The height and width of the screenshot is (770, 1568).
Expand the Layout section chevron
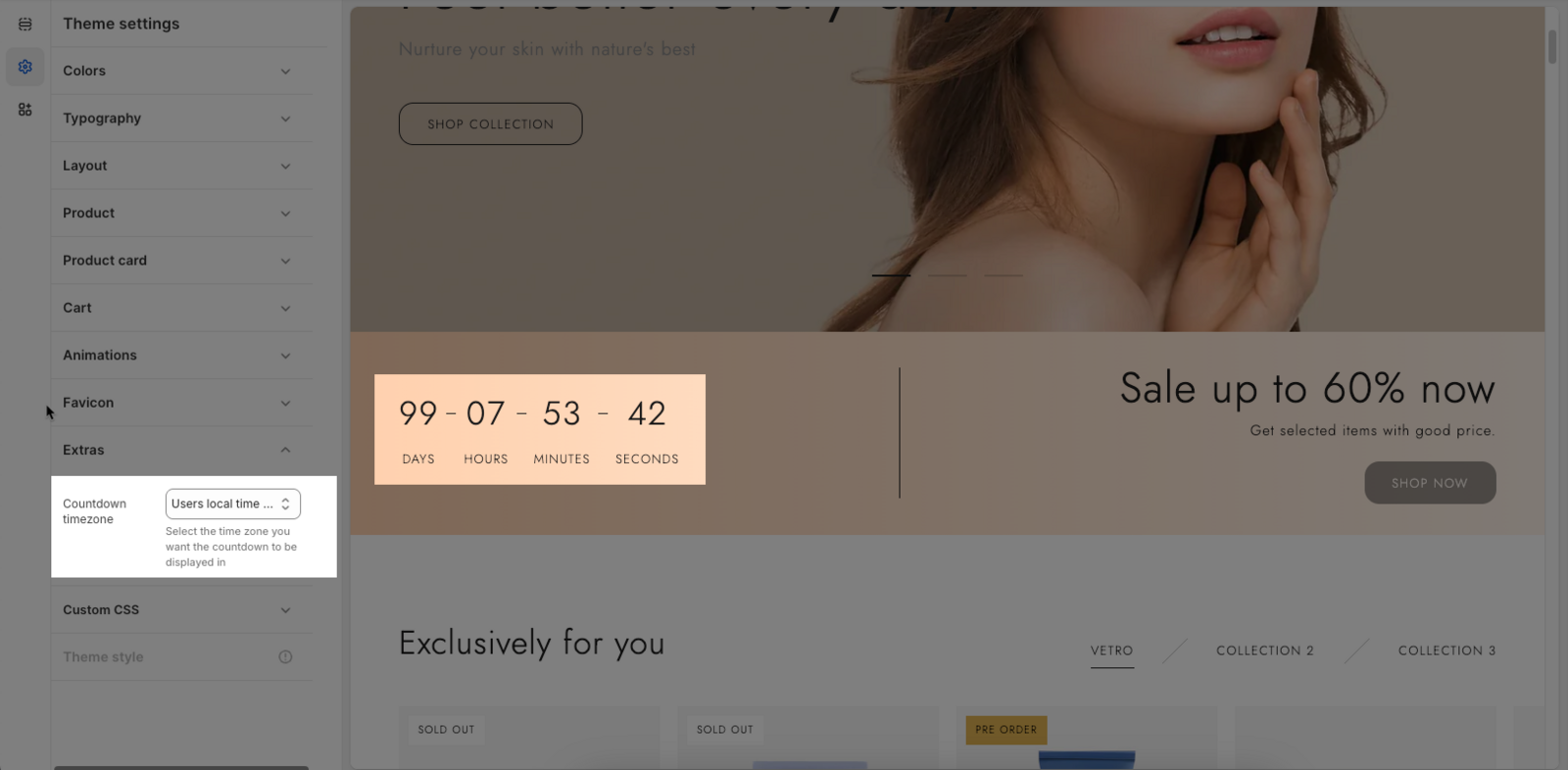pos(285,167)
